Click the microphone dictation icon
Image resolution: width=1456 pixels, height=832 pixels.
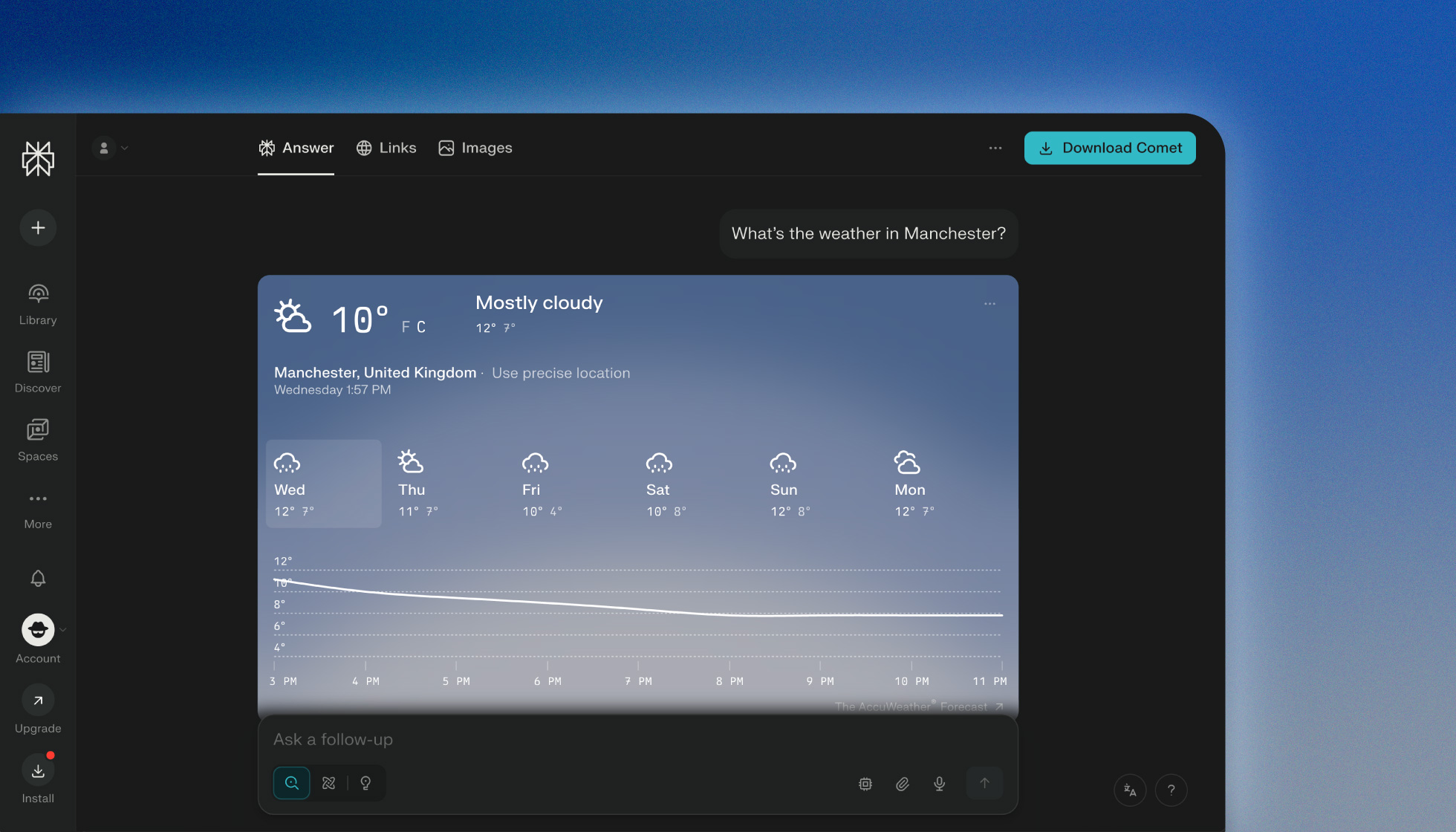tap(939, 783)
